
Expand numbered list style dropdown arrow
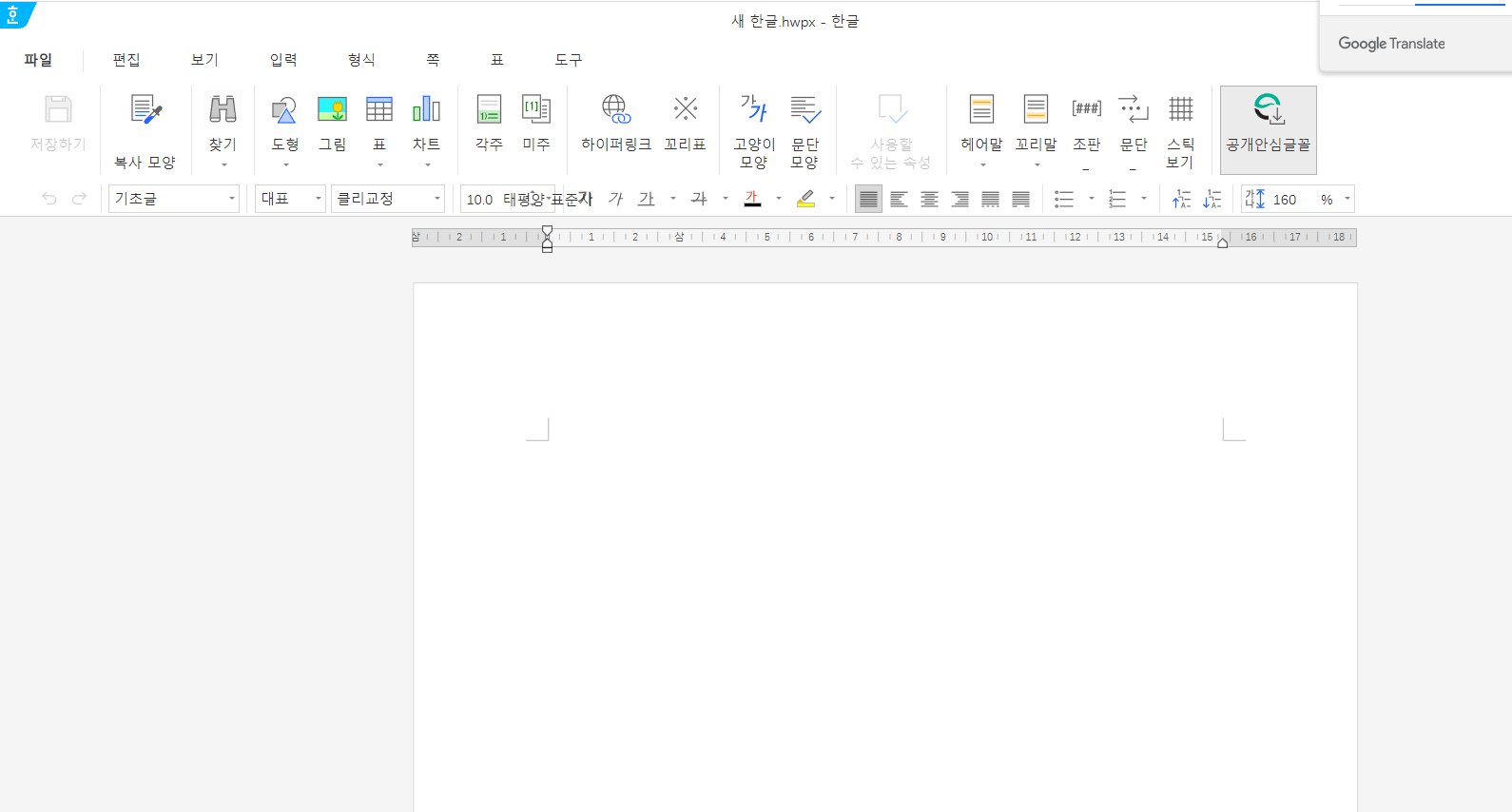pyautogui.click(x=1144, y=199)
